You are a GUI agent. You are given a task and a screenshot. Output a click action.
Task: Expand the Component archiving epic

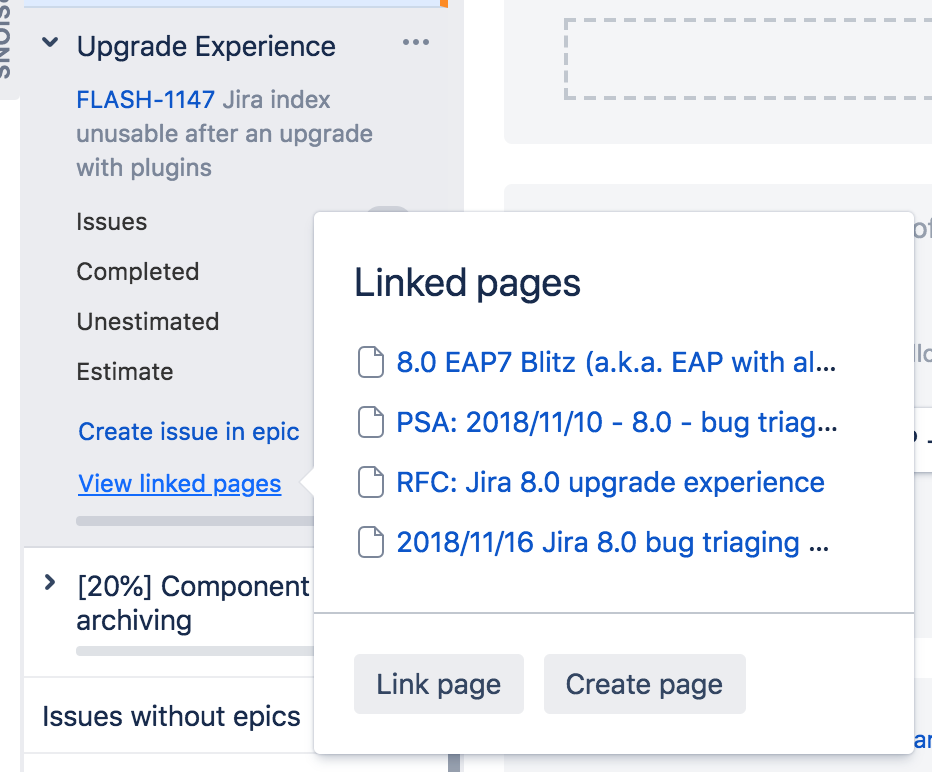[51, 582]
